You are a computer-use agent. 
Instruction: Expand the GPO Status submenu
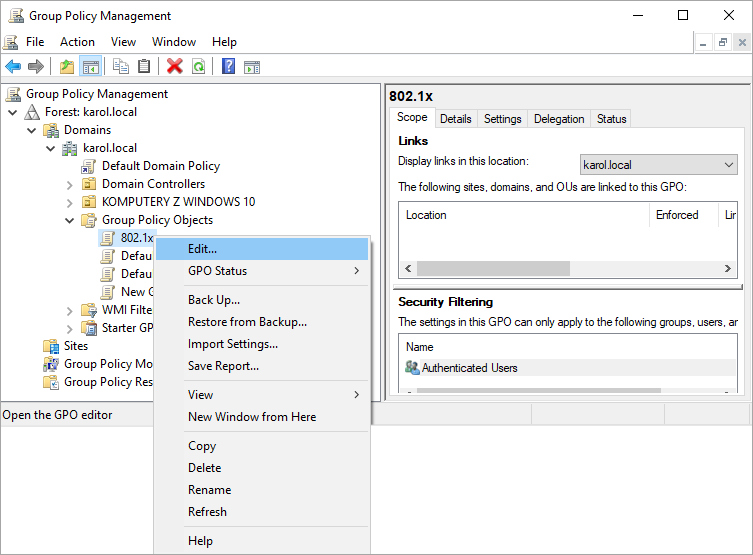(271, 271)
